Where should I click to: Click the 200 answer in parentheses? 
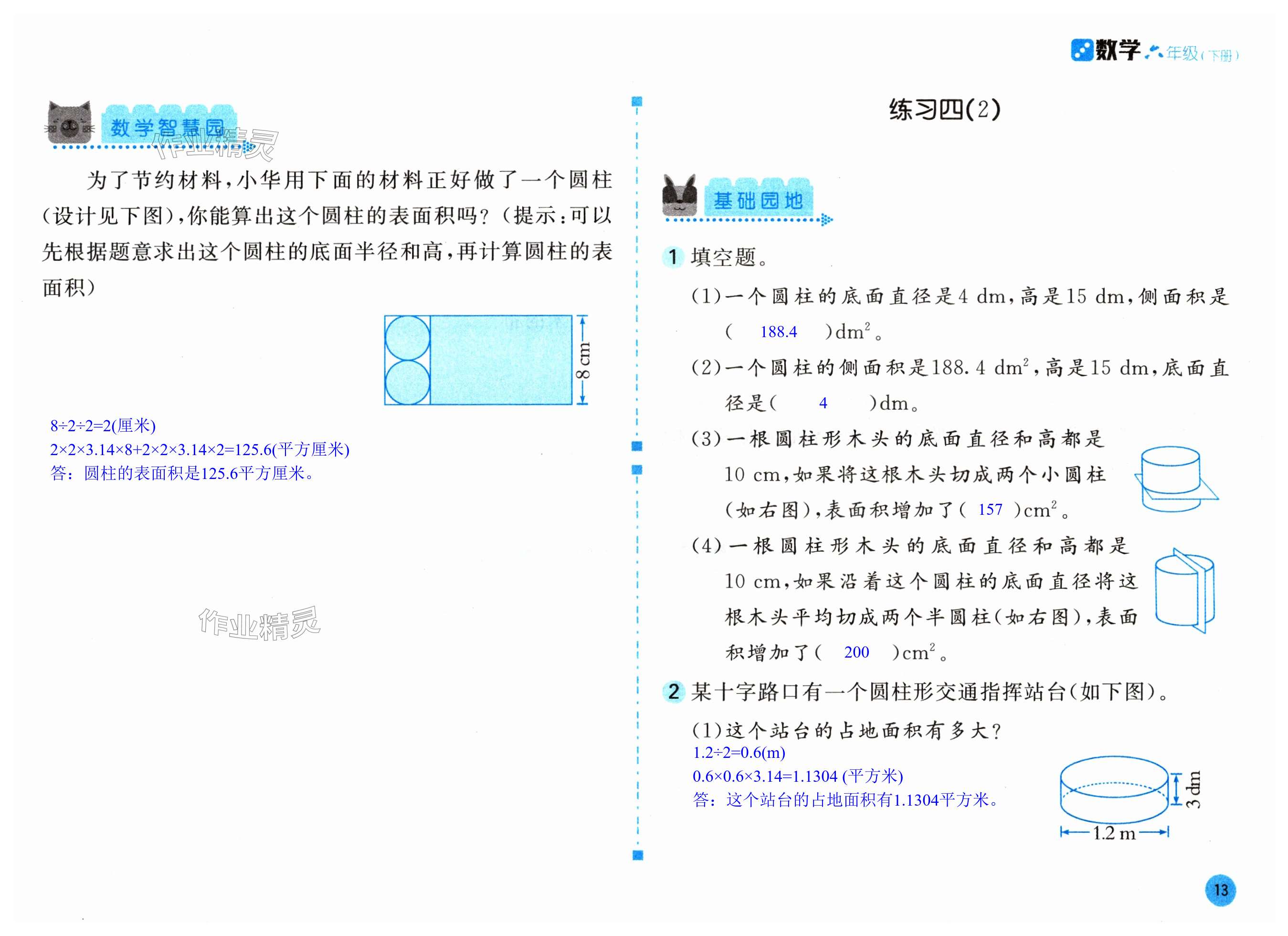(856, 652)
